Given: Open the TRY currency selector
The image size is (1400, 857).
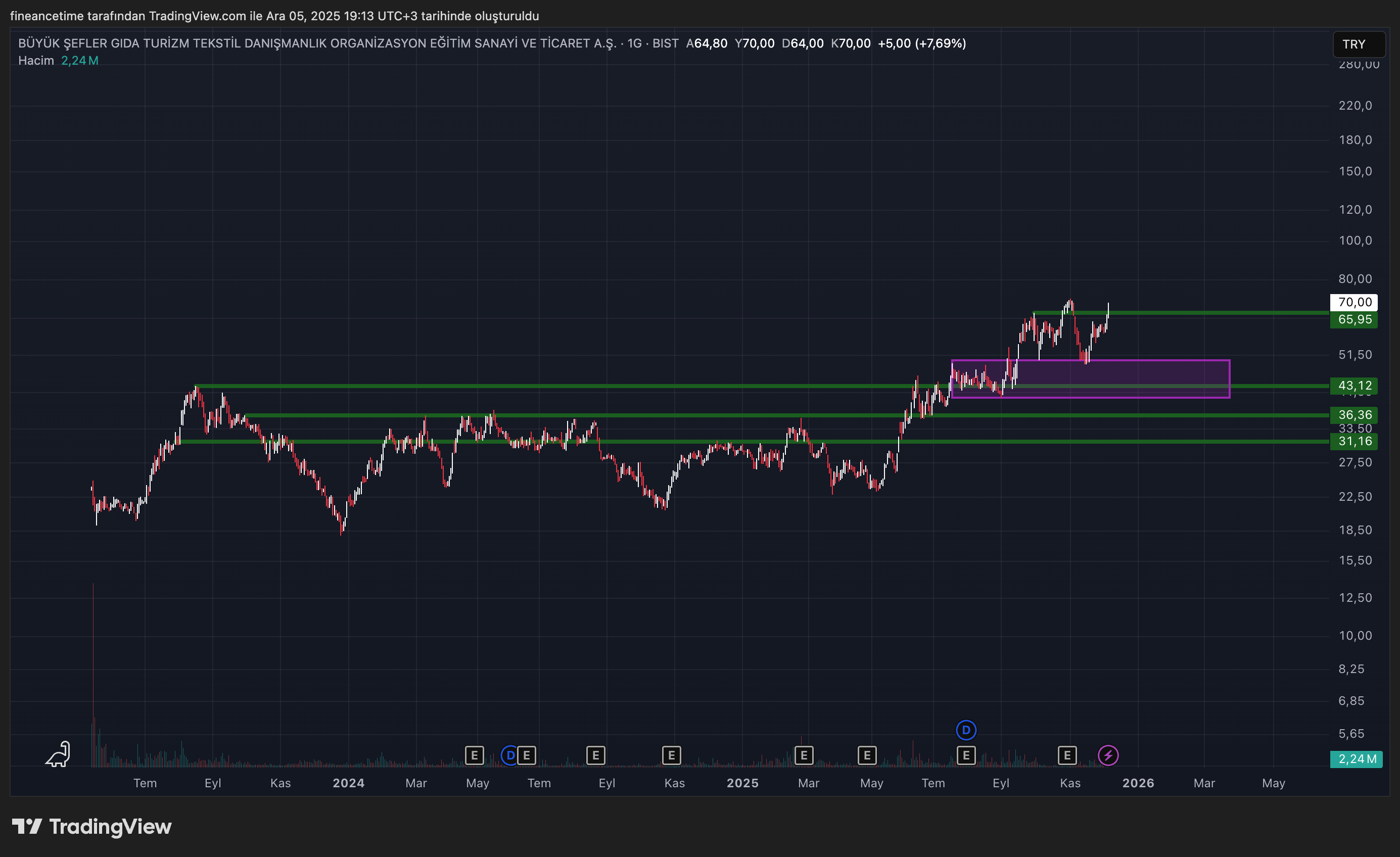Looking at the screenshot, I should pyautogui.click(x=1358, y=44).
